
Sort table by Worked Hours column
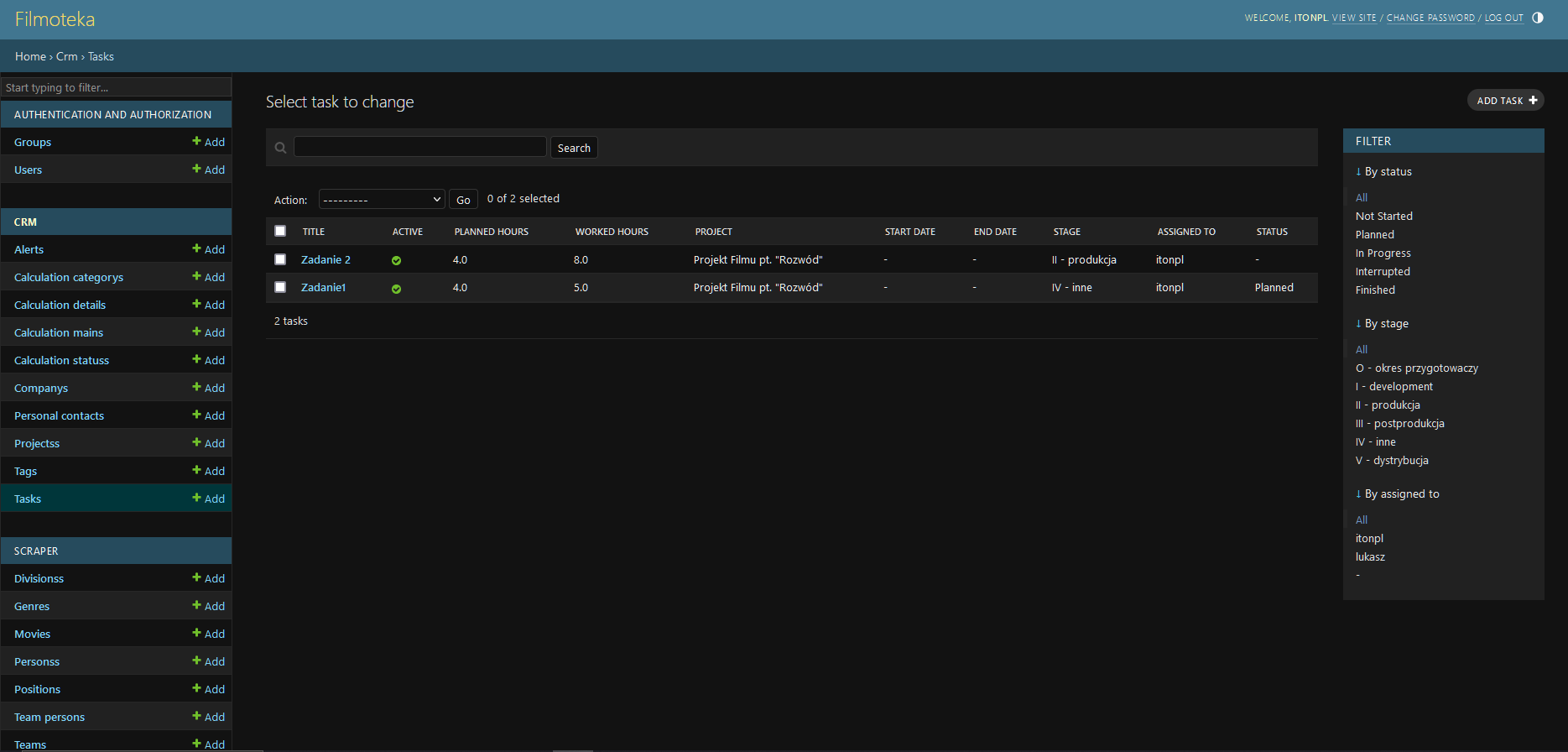[612, 232]
